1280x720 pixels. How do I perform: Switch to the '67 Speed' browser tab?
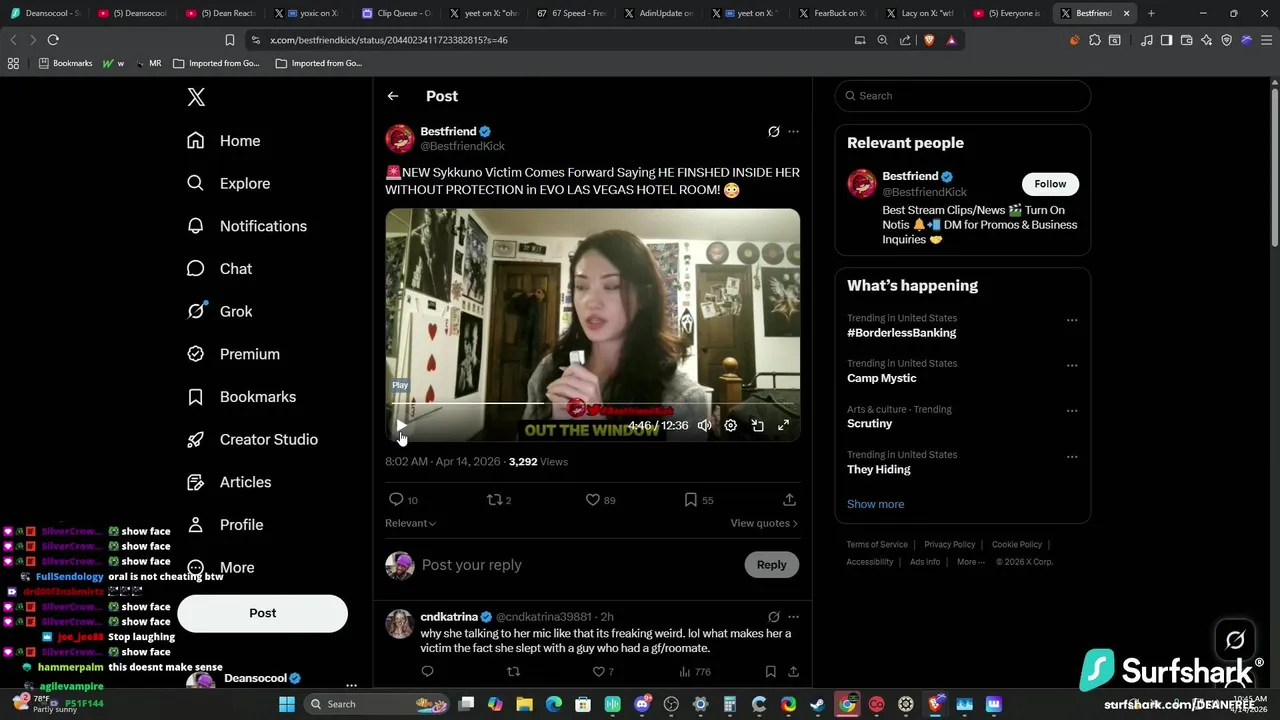tap(572, 13)
